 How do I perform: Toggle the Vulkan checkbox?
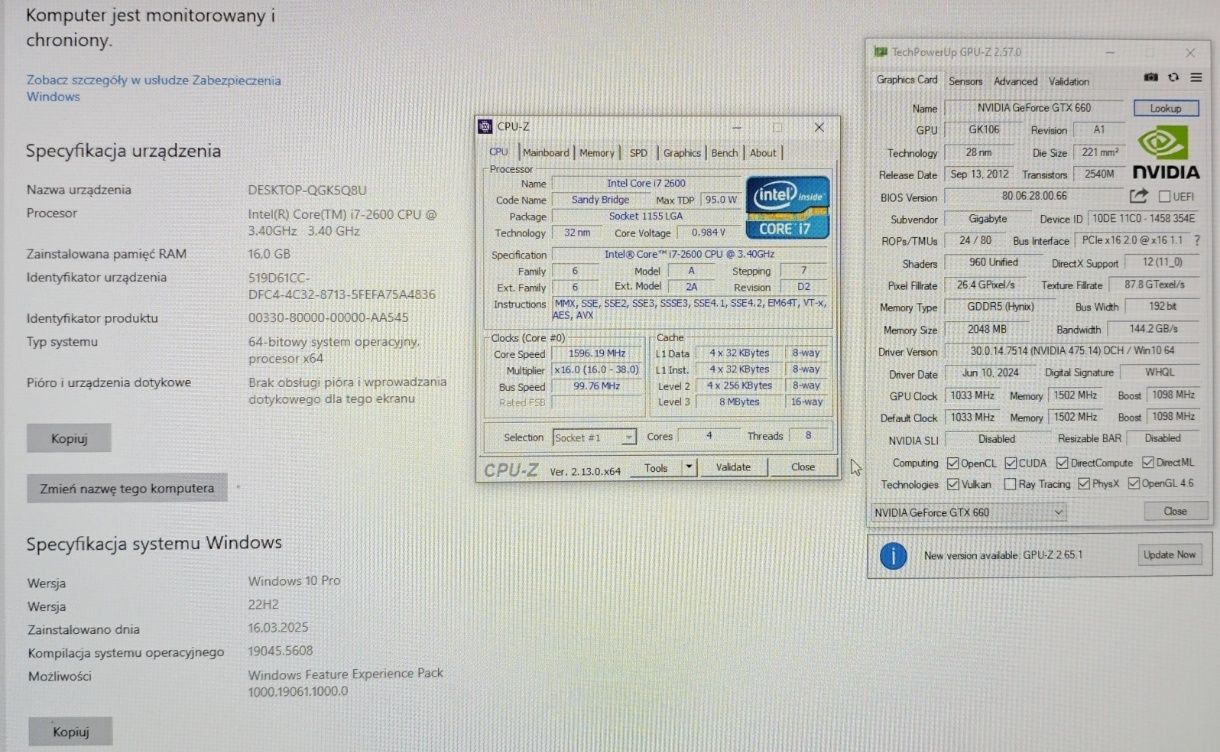point(951,484)
